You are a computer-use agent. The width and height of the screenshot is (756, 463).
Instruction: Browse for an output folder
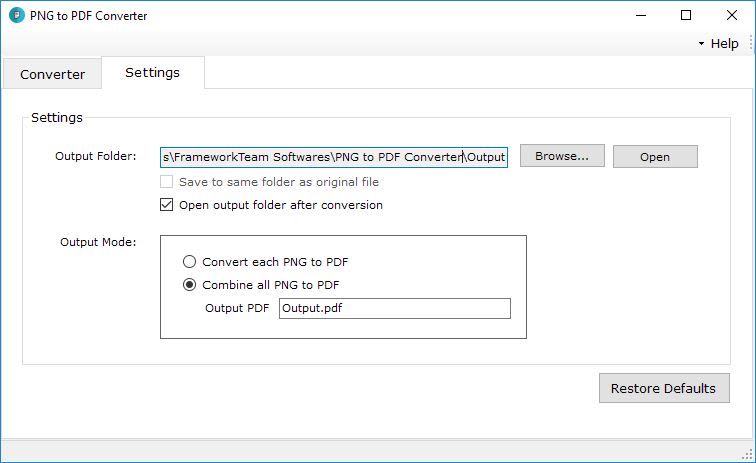click(x=562, y=156)
